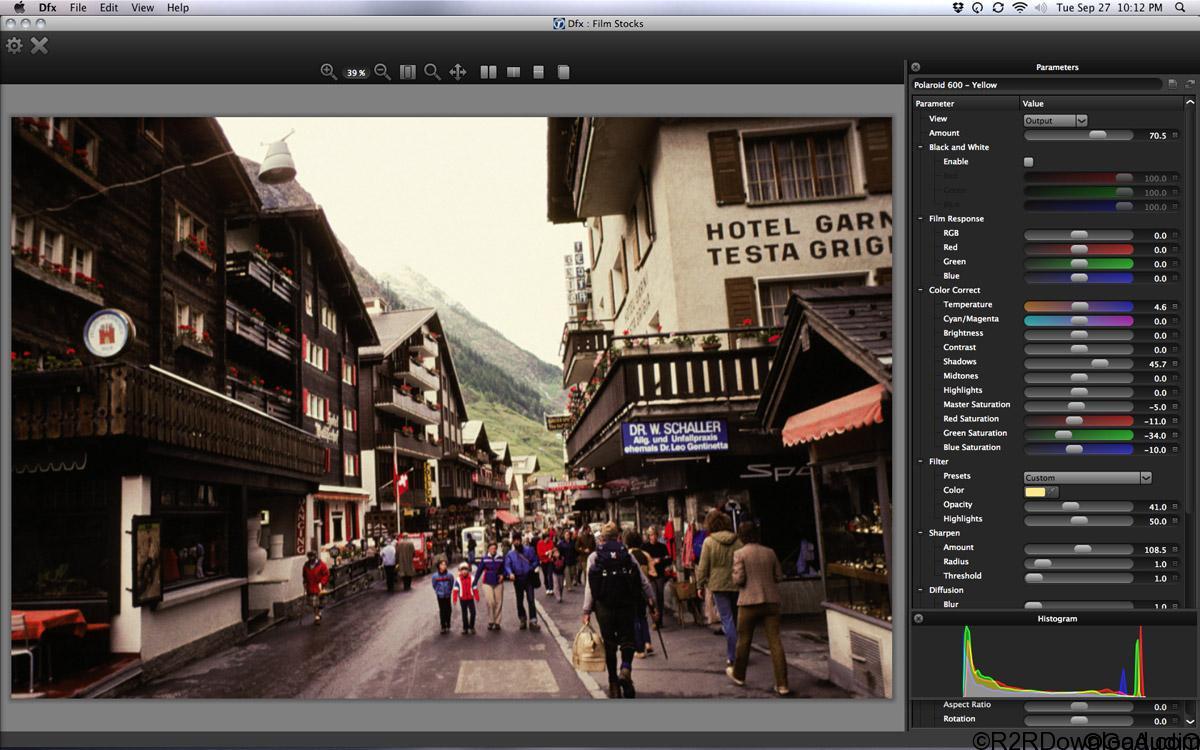Click the reset icon beside the preset name
Viewport: 1200px width, 750px height.
point(1190,85)
